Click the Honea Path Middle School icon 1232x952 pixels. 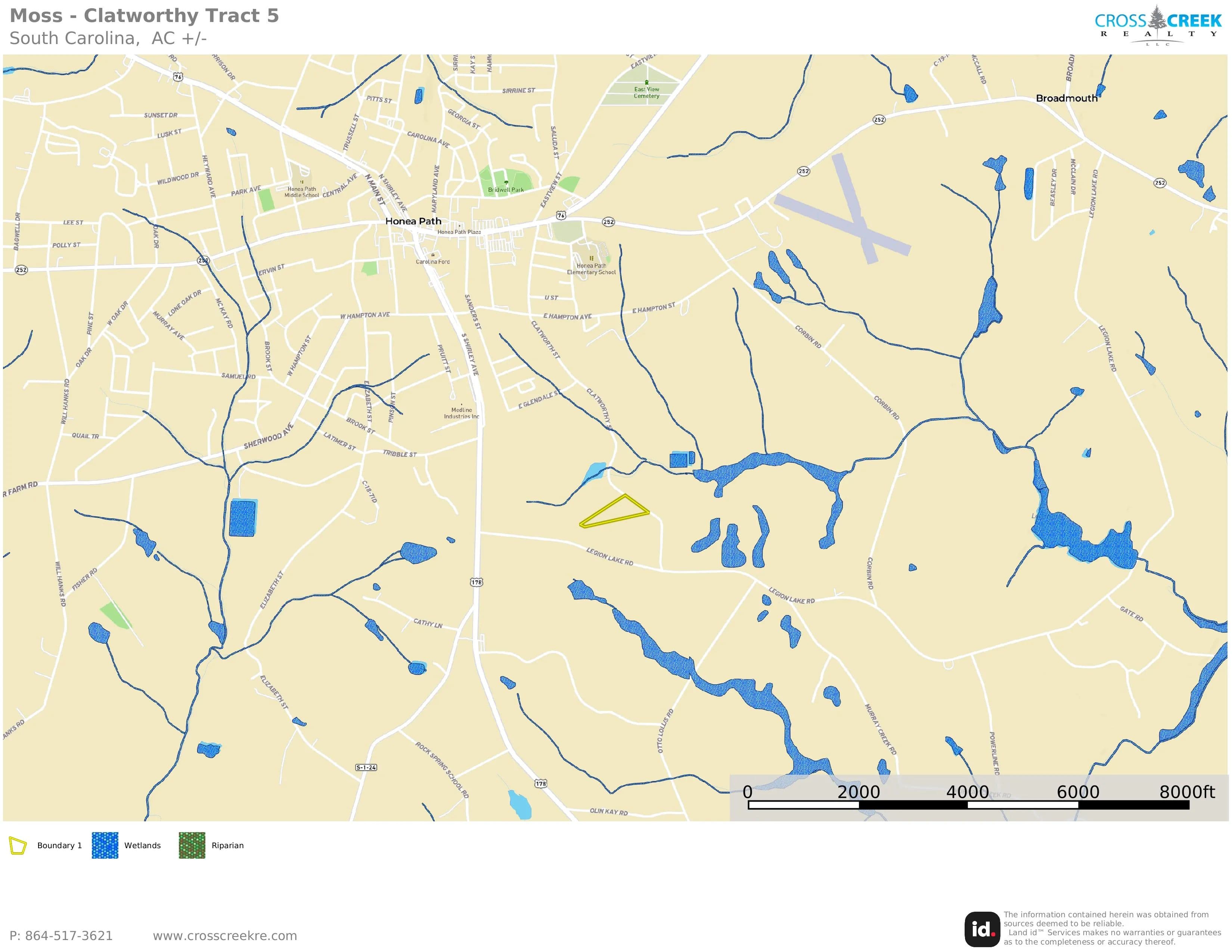click(x=302, y=182)
